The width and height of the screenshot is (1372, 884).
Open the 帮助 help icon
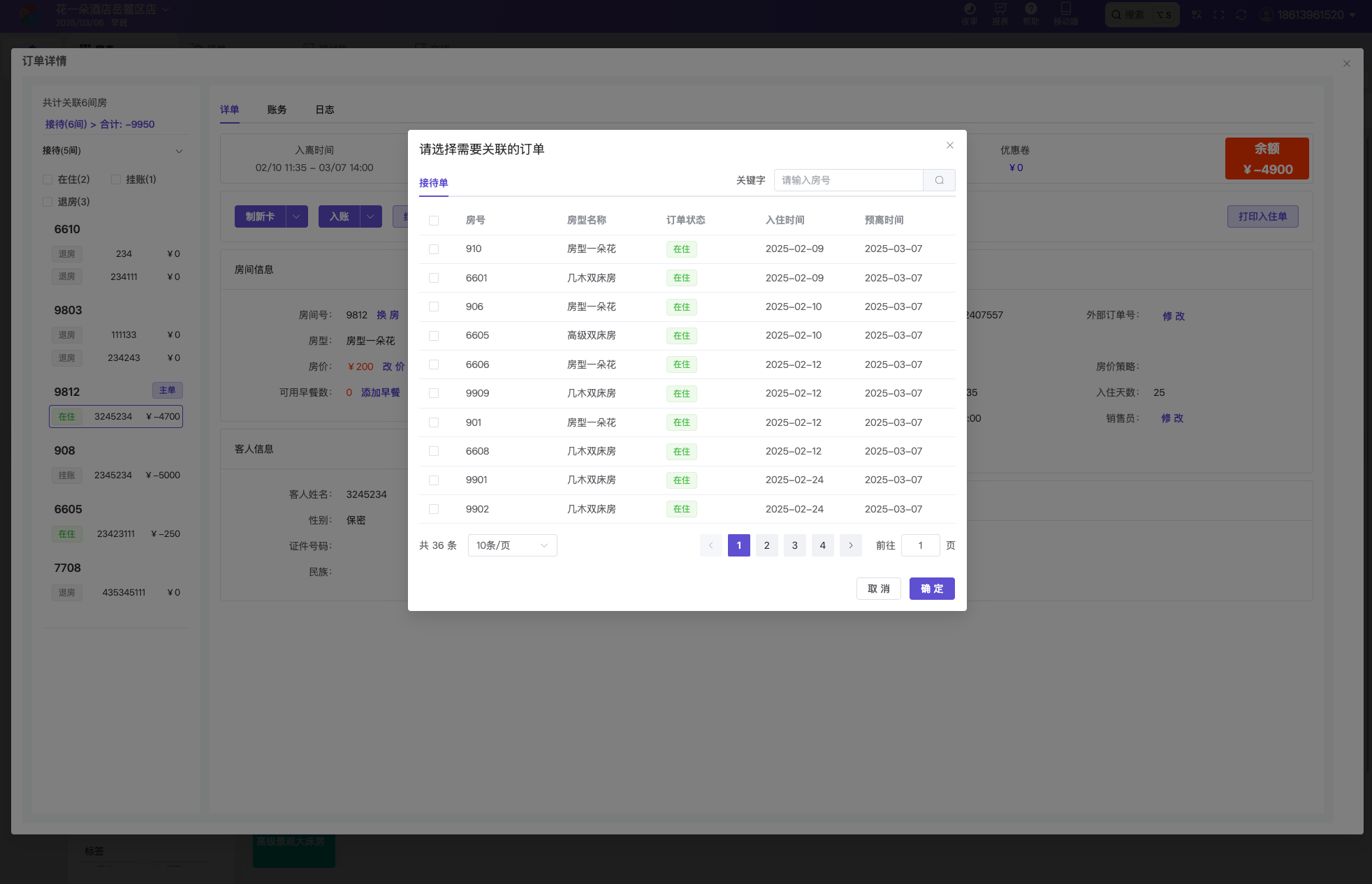point(1031,14)
